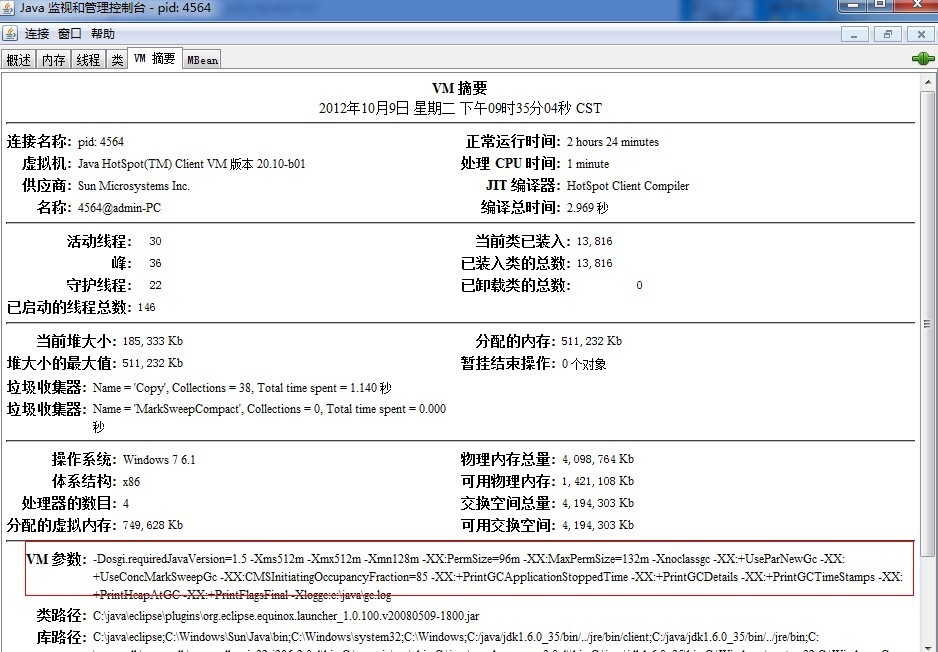The width and height of the screenshot is (938, 652).
Task: Click the 守护线程 value 22
Action: pos(155,285)
